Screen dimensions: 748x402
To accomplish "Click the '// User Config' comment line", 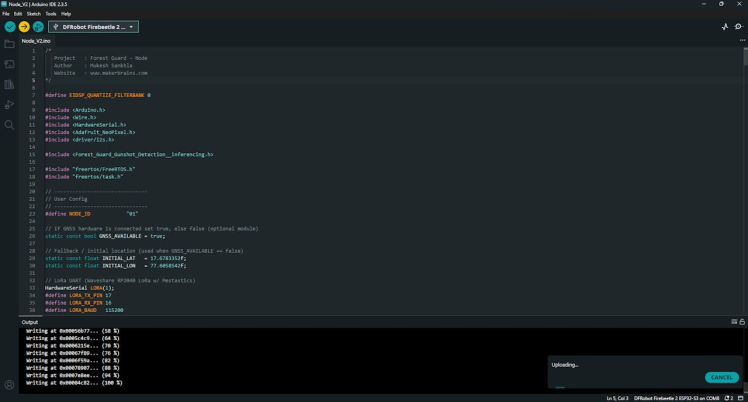I will click(x=66, y=199).
